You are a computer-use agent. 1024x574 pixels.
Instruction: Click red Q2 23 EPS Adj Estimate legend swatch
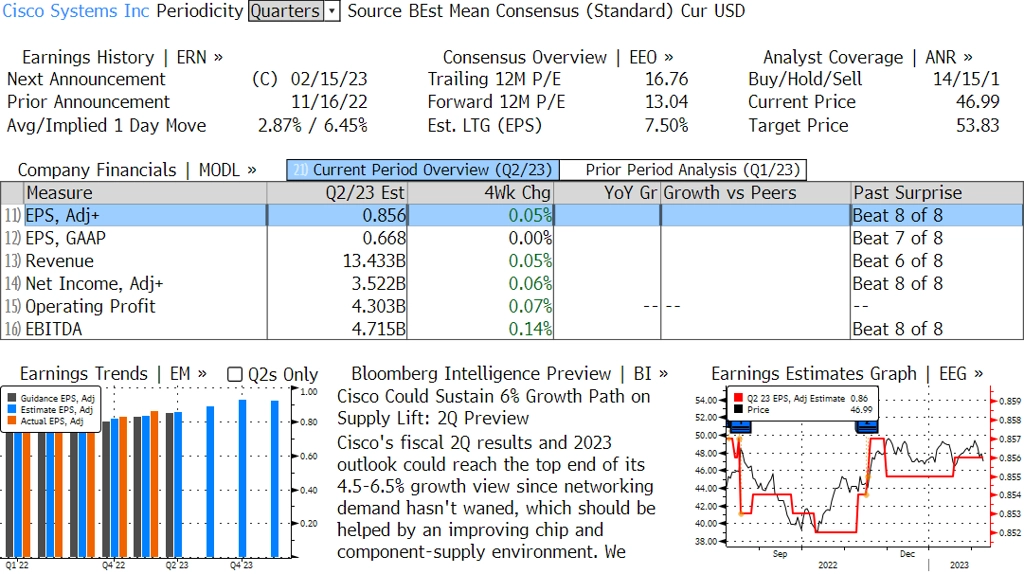click(738, 398)
